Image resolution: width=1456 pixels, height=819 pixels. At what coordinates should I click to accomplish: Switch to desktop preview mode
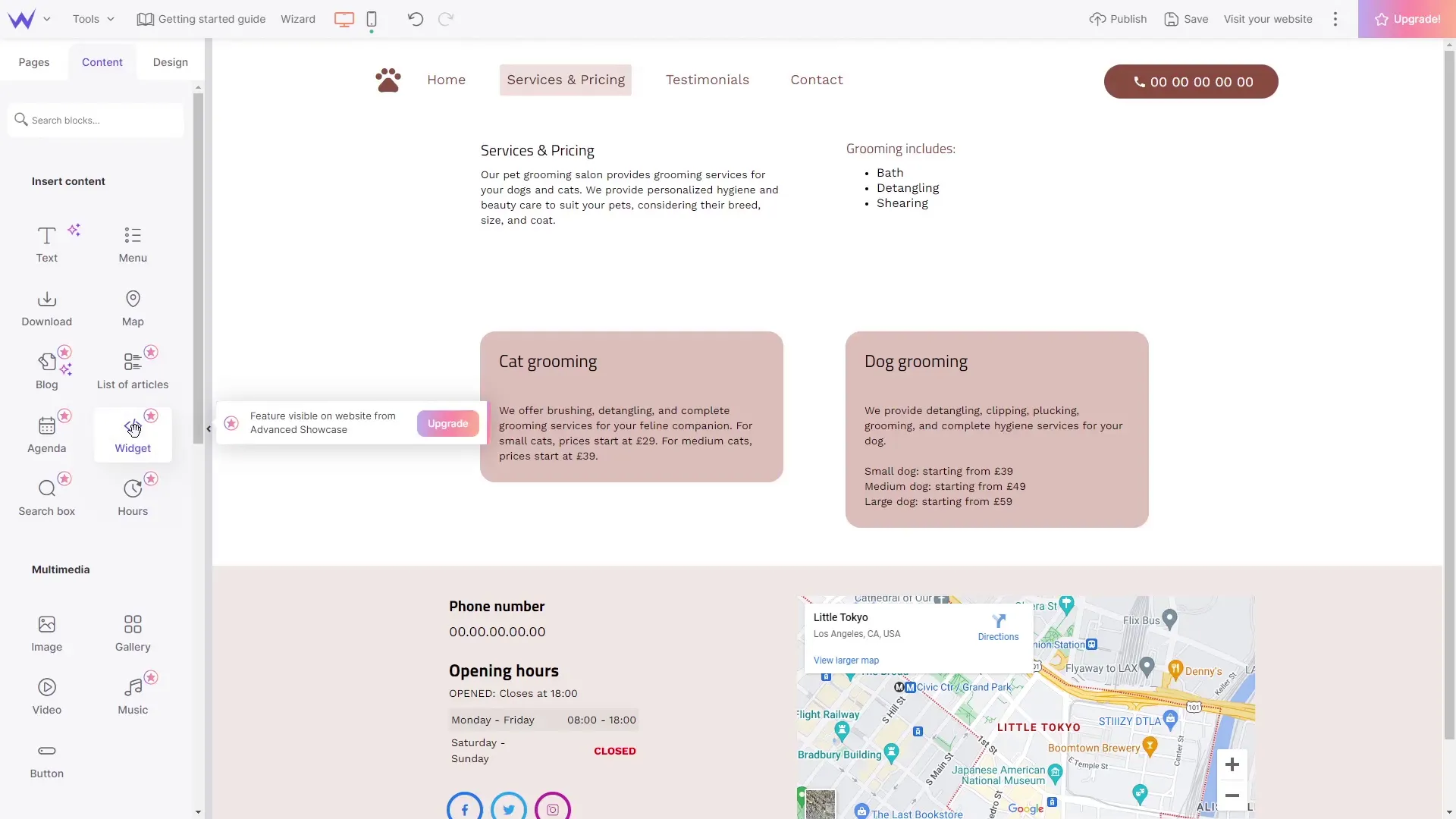[x=344, y=19]
